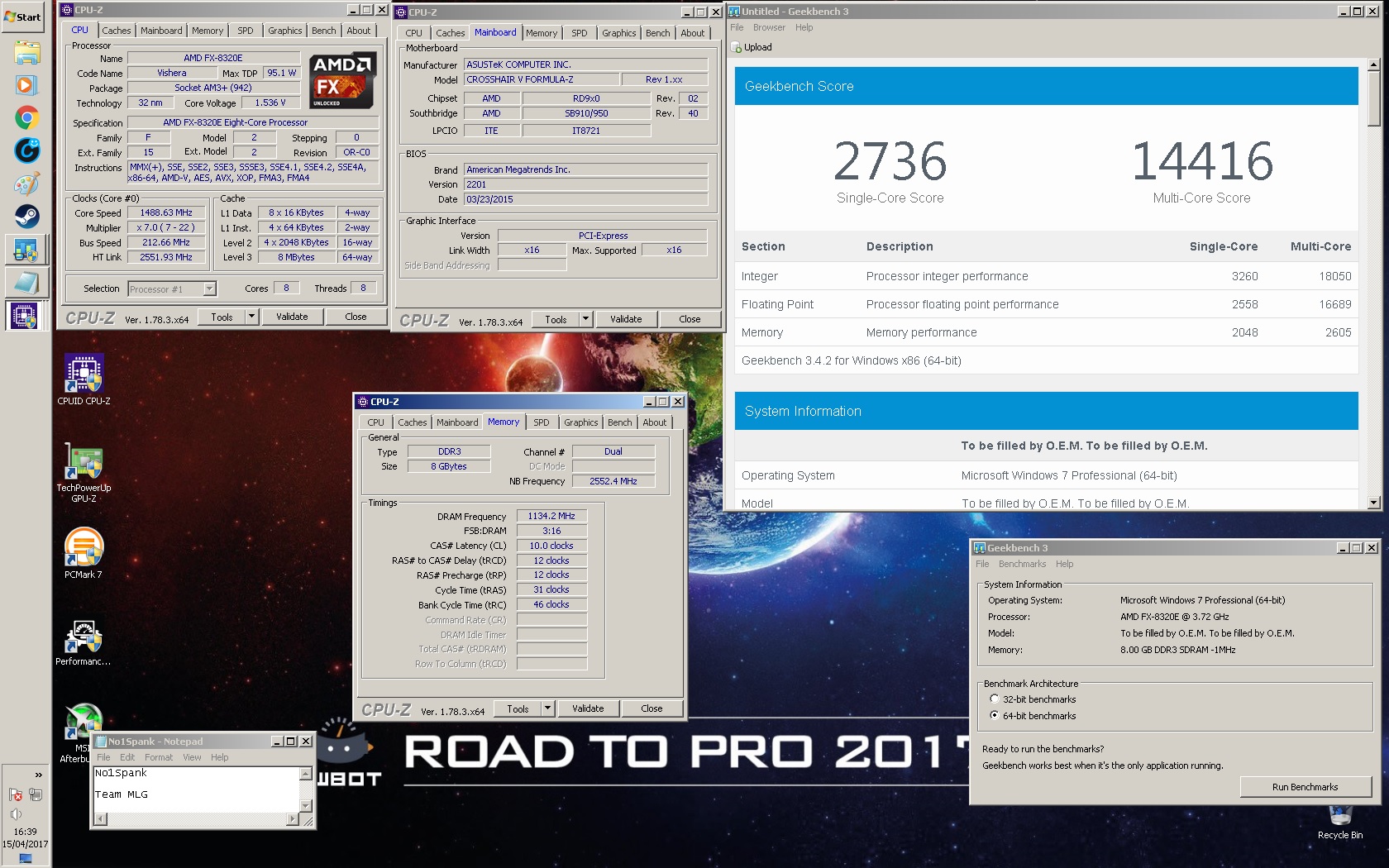The height and width of the screenshot is (868, 1389).
Task: Open Windows Explorer from the taskbar
Action: coord(26,54)
